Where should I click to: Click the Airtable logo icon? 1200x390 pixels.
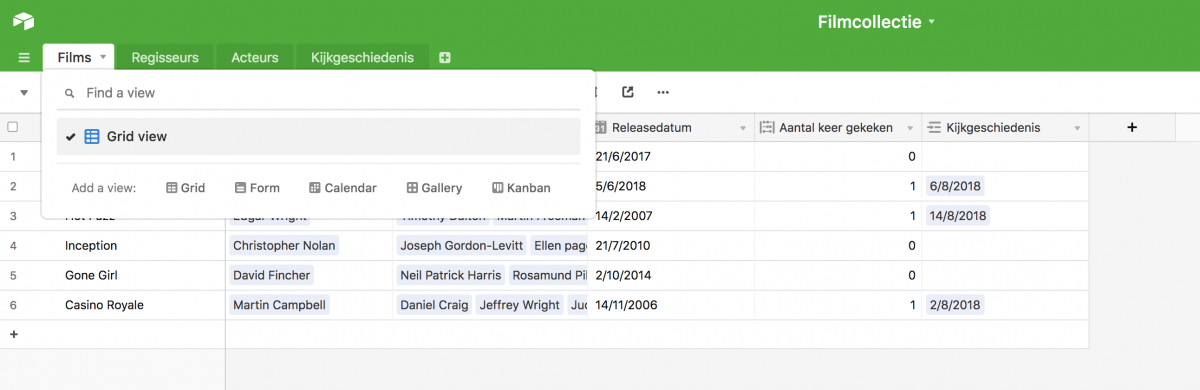23,21
